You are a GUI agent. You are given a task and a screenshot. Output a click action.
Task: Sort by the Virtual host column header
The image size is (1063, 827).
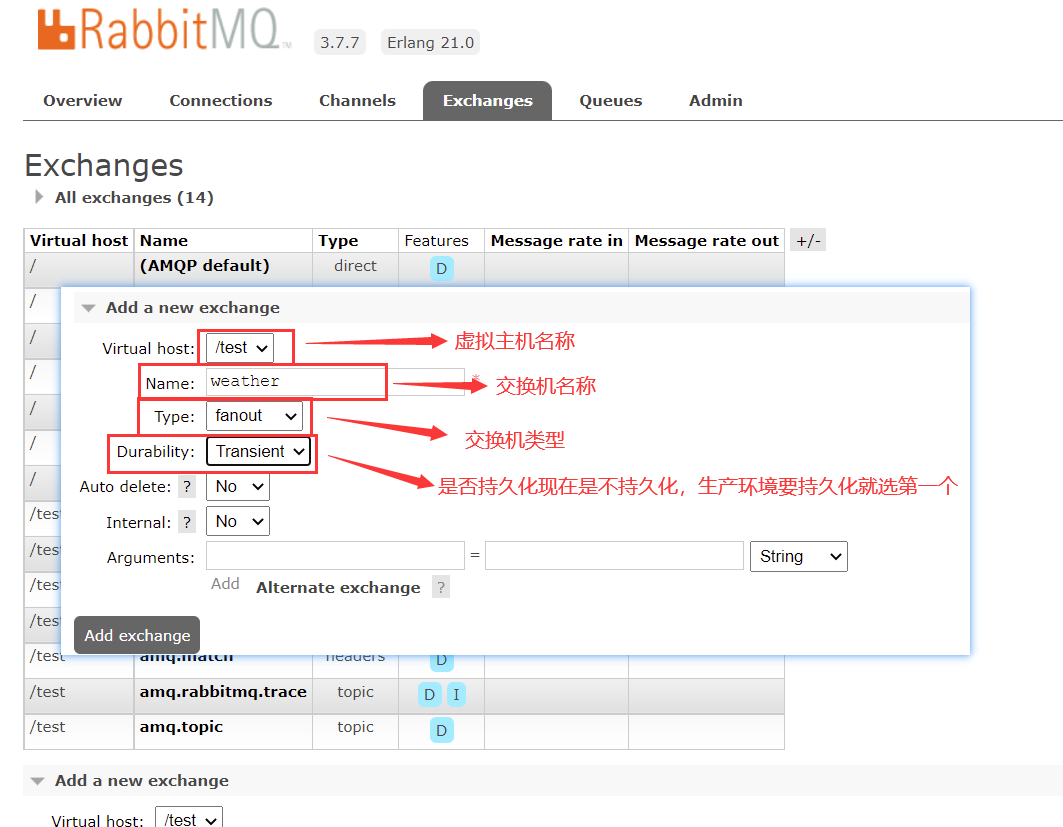point(79,241)
